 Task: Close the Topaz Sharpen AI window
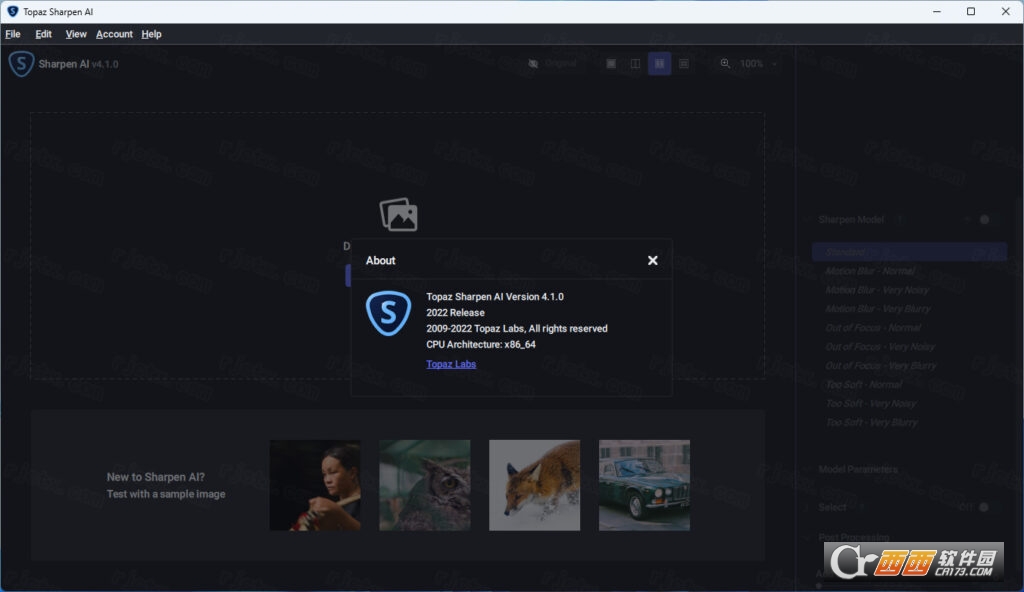tap(1006, 11)
